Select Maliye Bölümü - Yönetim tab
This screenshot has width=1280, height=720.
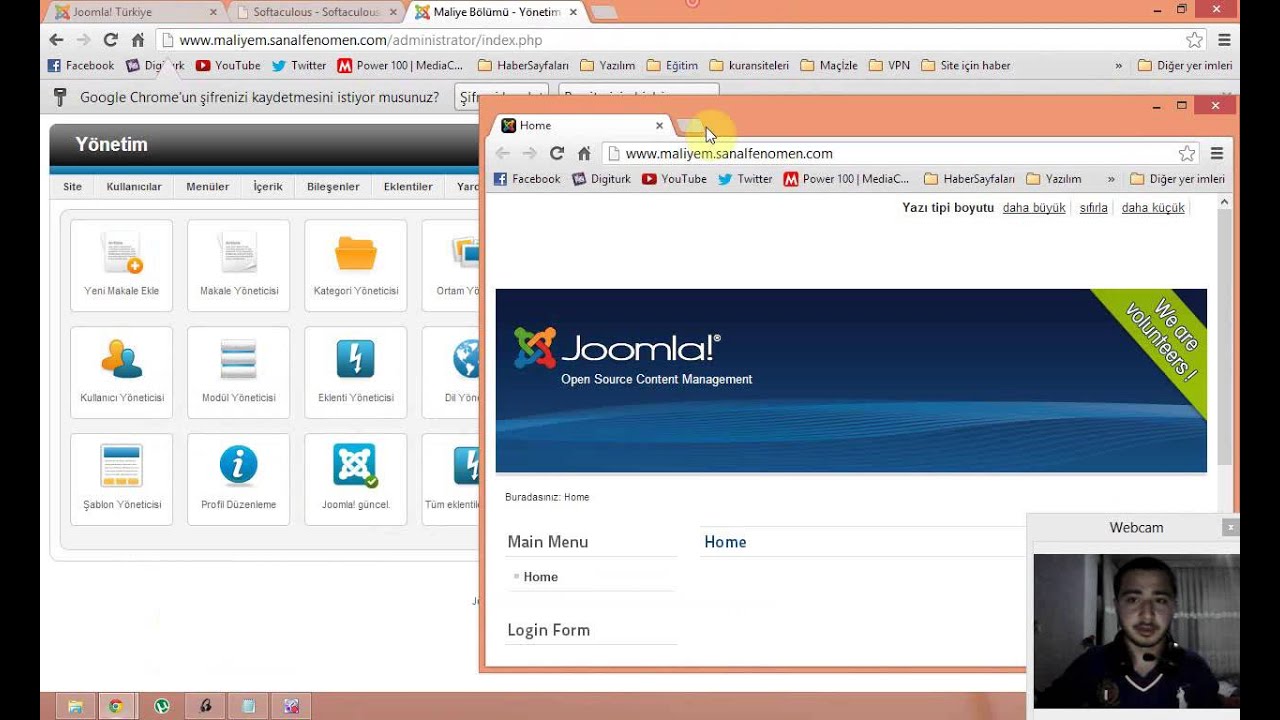click(x=497, y=12)
